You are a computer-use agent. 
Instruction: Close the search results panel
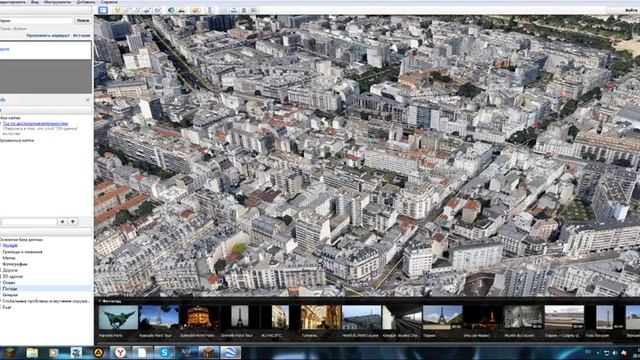88,100
